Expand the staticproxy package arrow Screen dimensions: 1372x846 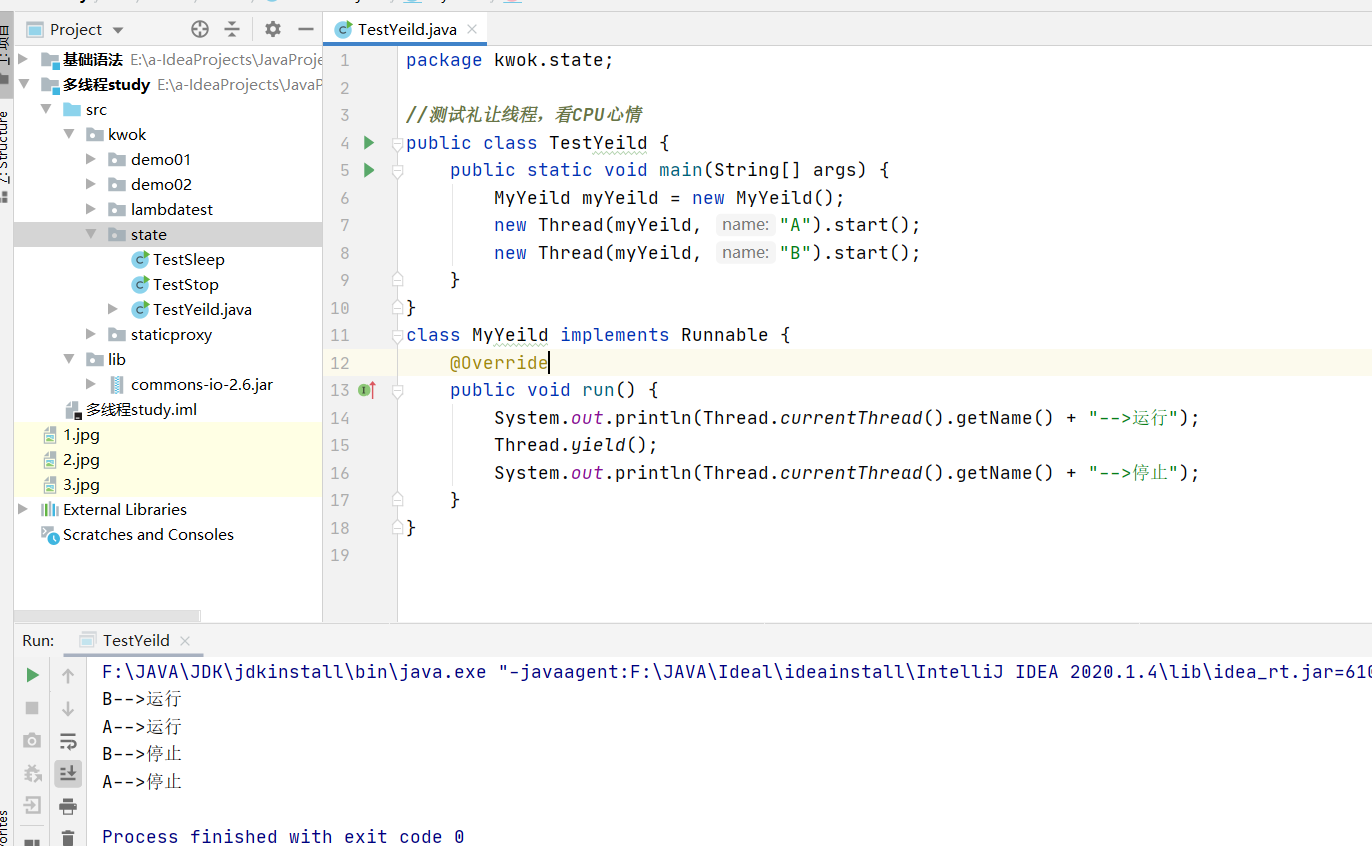tap(91, 334)
